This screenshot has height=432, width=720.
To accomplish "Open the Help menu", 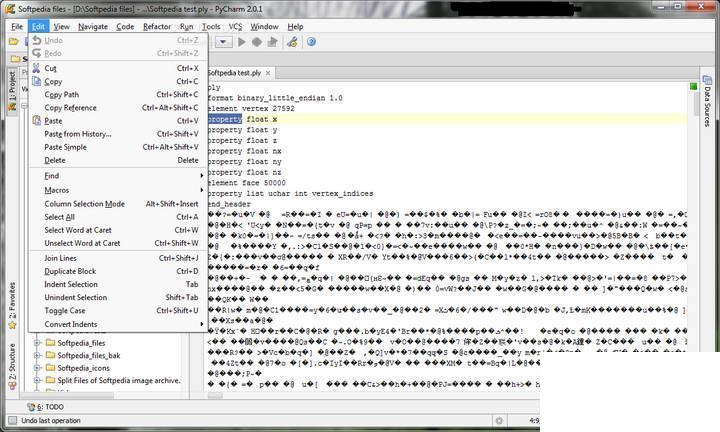I will [295, 27].
